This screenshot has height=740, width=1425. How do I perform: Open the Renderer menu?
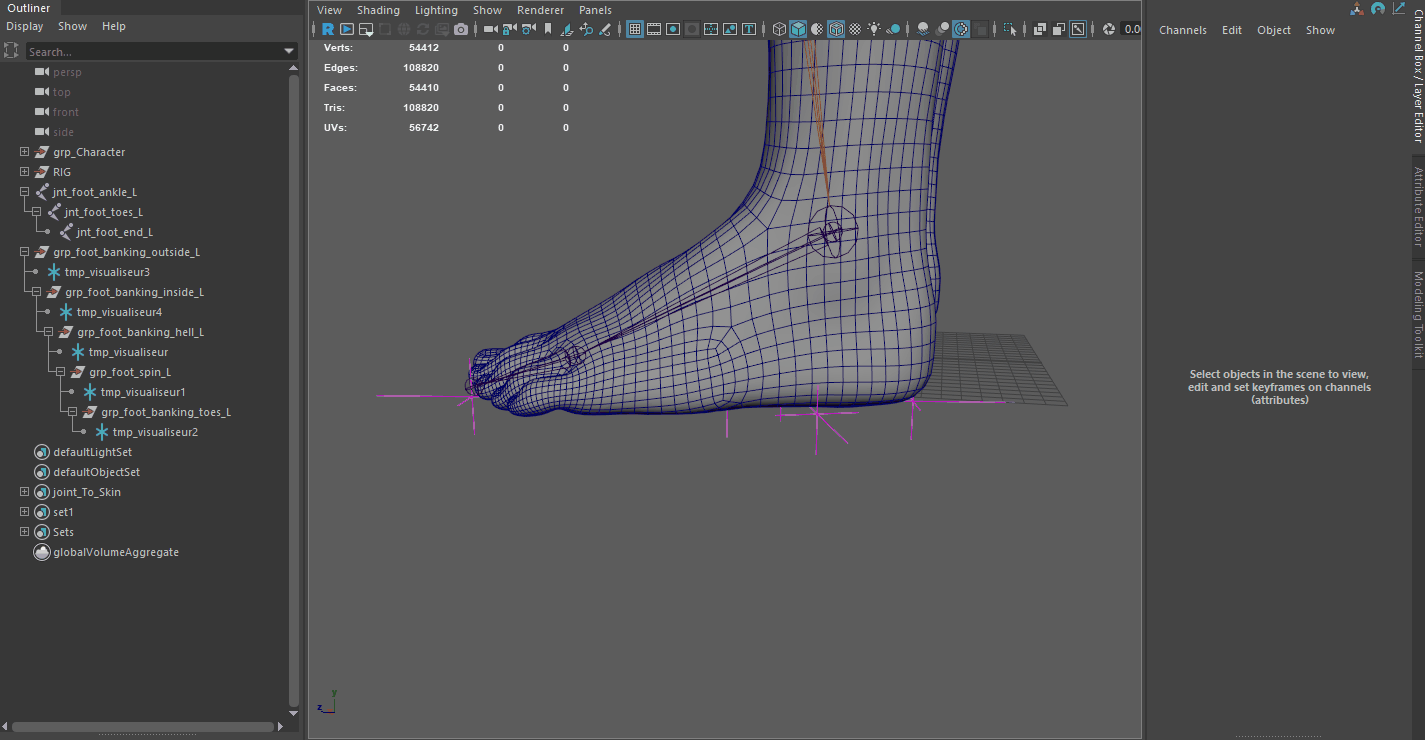[540, 10]
